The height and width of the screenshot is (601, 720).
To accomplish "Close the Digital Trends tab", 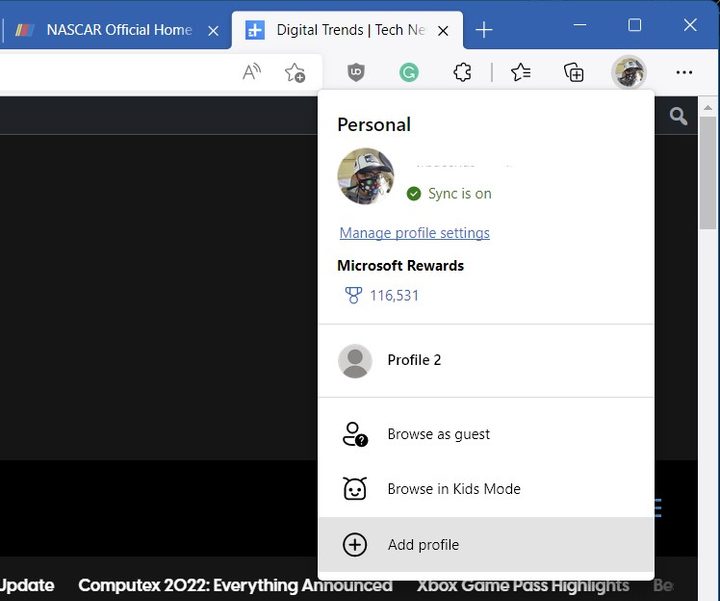I will (443, 31).
